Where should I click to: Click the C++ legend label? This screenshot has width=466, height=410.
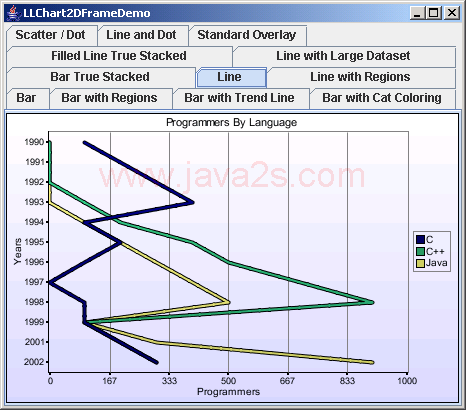435,252
